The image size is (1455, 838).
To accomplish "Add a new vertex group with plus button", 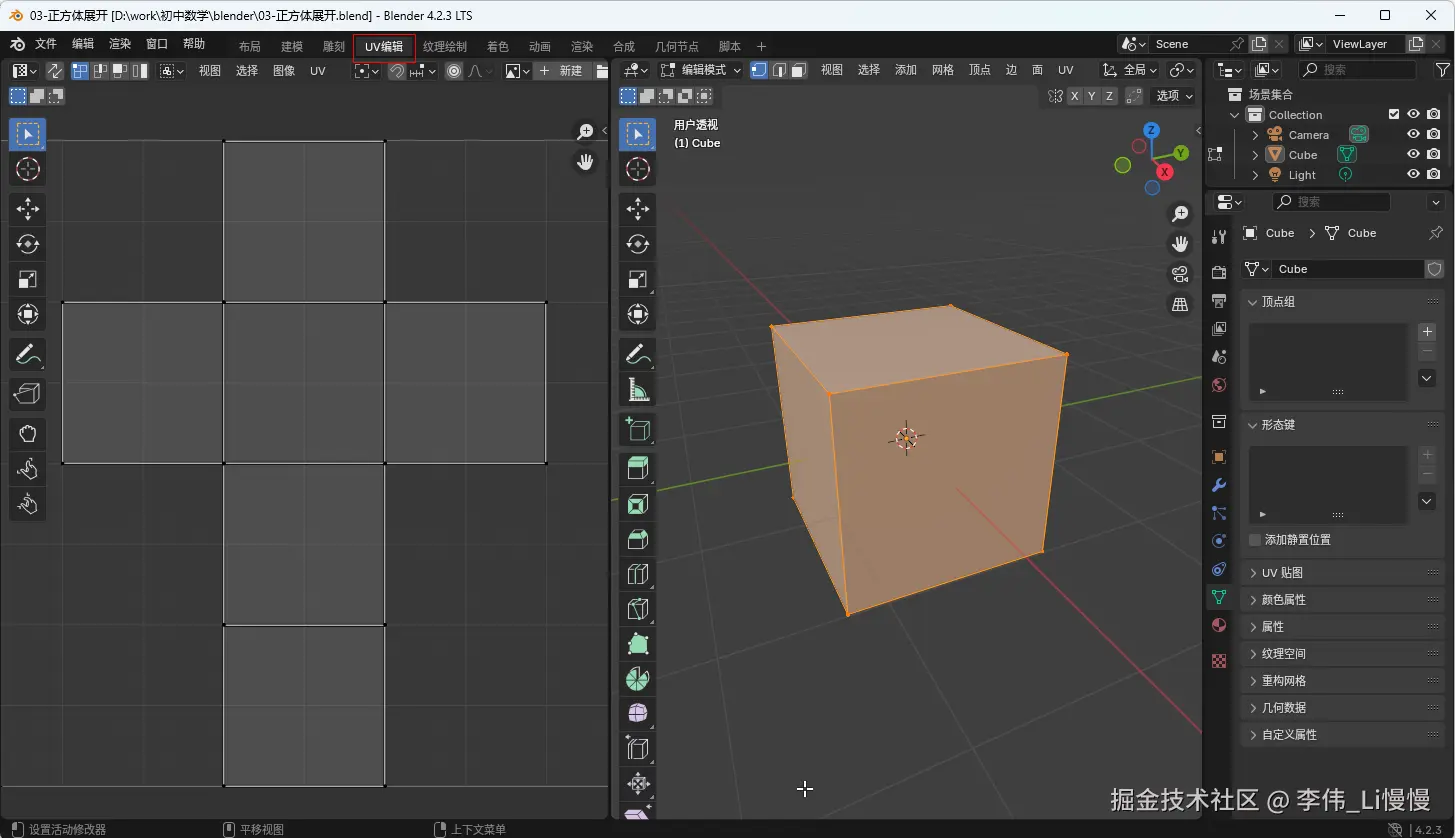I will pos(1427,332).
